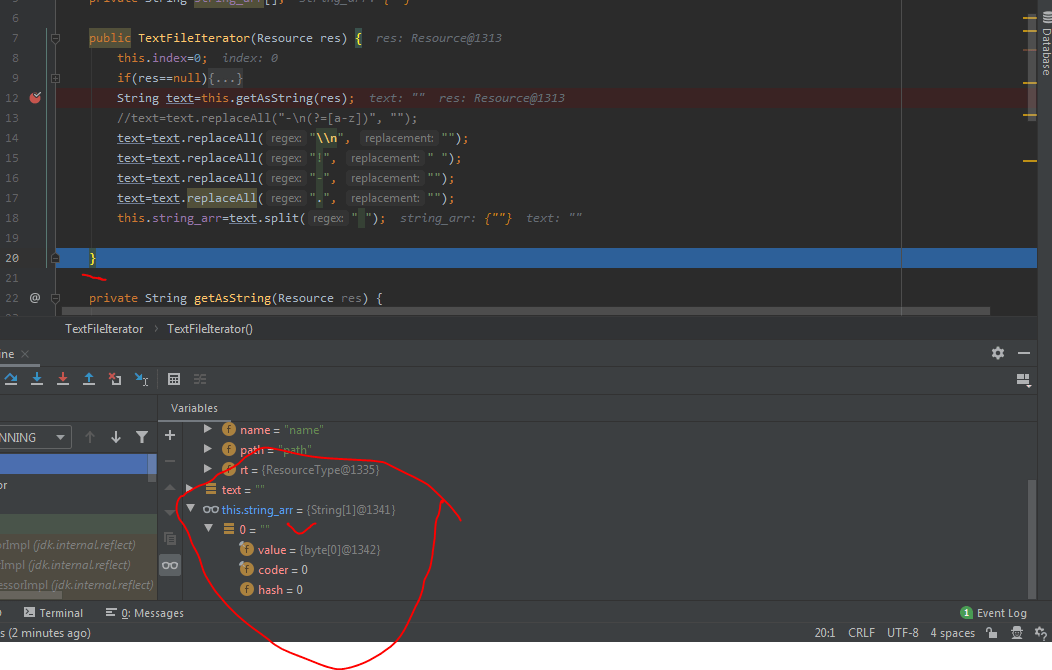Move the watch up in the Variables panel

(x=170, y=488)
